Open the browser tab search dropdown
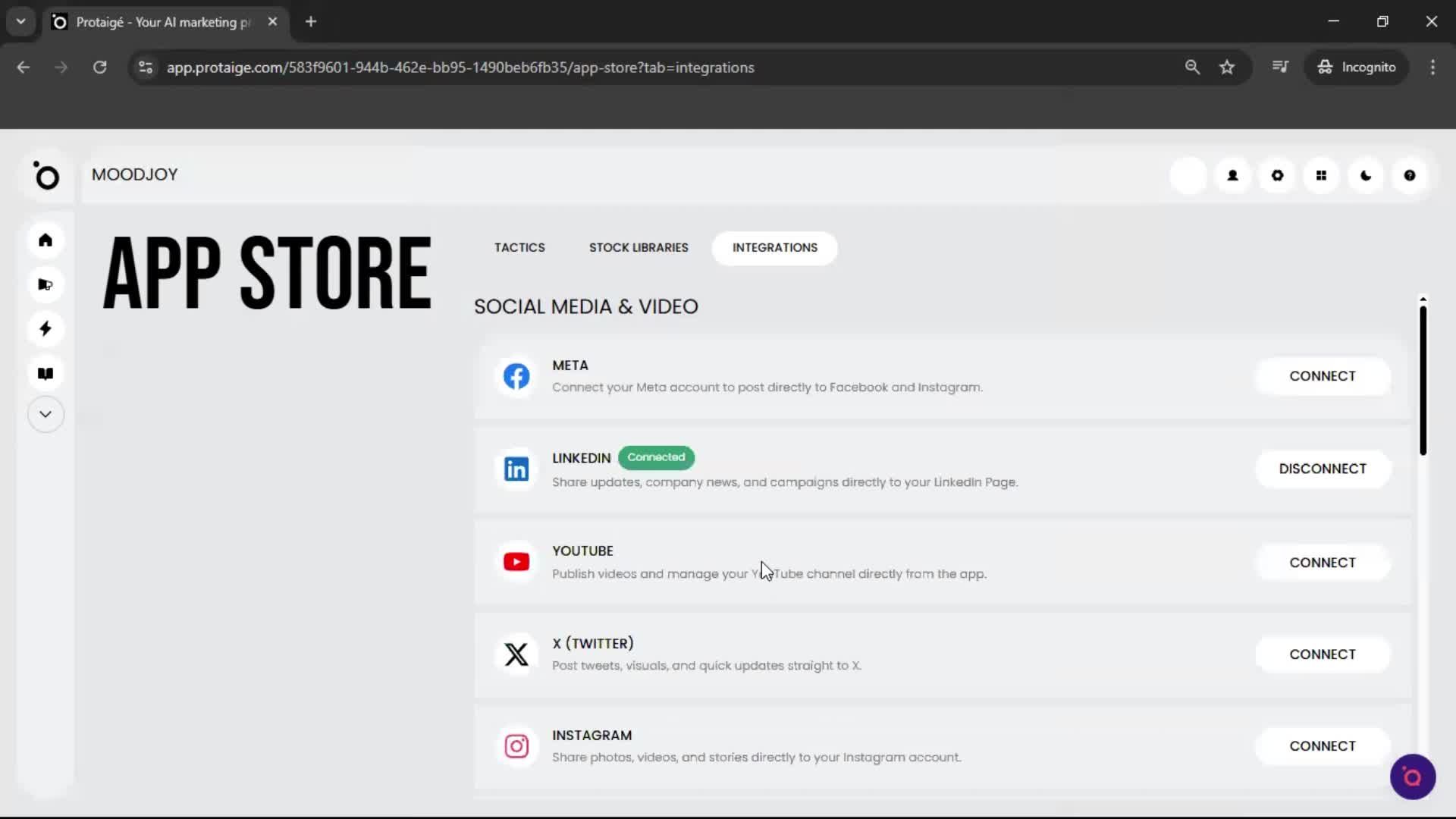This screenshot has height=819, width=1456. coord(20,21)
